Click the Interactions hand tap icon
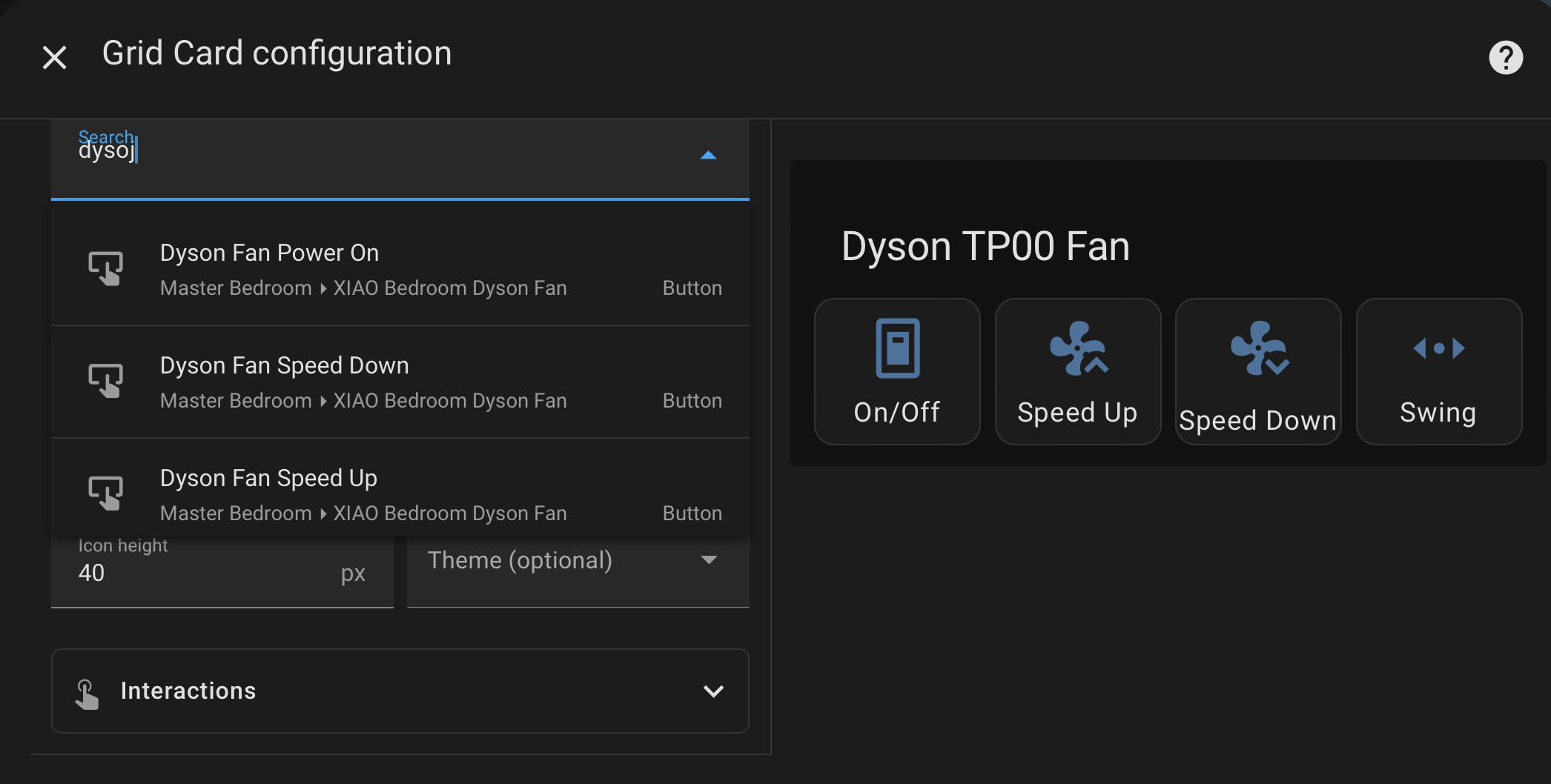Viewport: 1551px width, 784px height. 87,694
